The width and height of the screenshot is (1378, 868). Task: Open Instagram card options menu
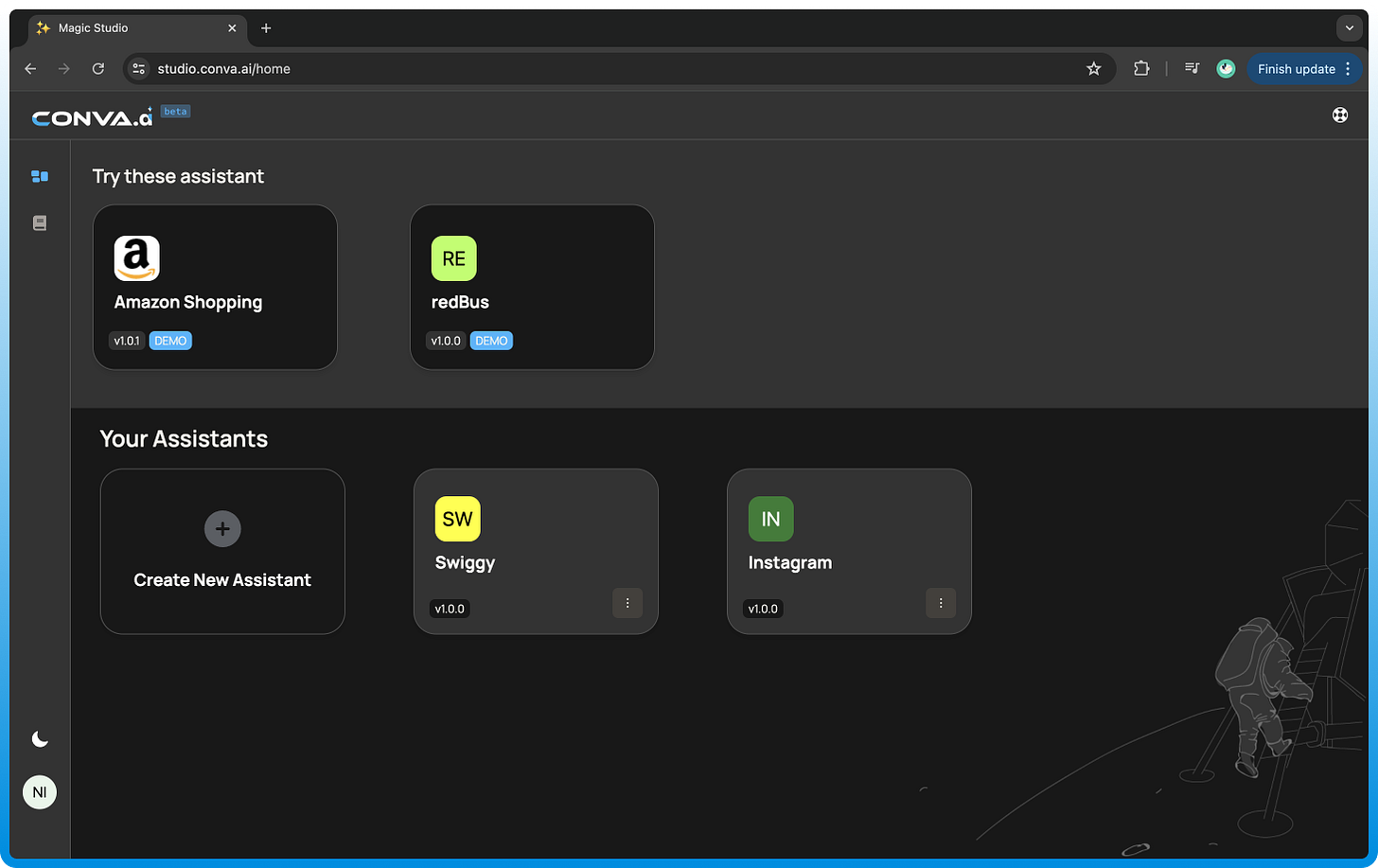pos(941,603)
